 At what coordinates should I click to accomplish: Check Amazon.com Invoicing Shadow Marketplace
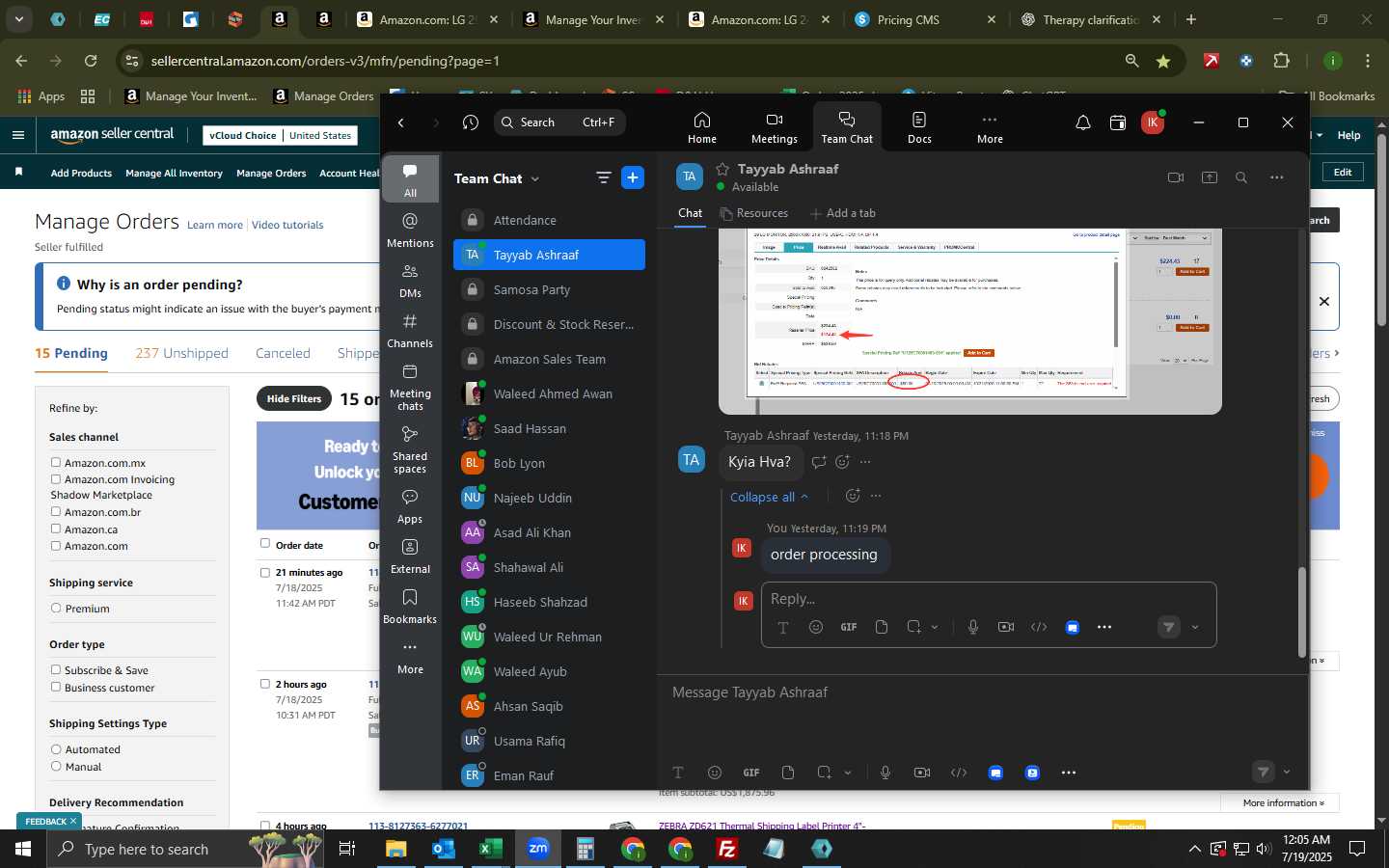[56, 479]
